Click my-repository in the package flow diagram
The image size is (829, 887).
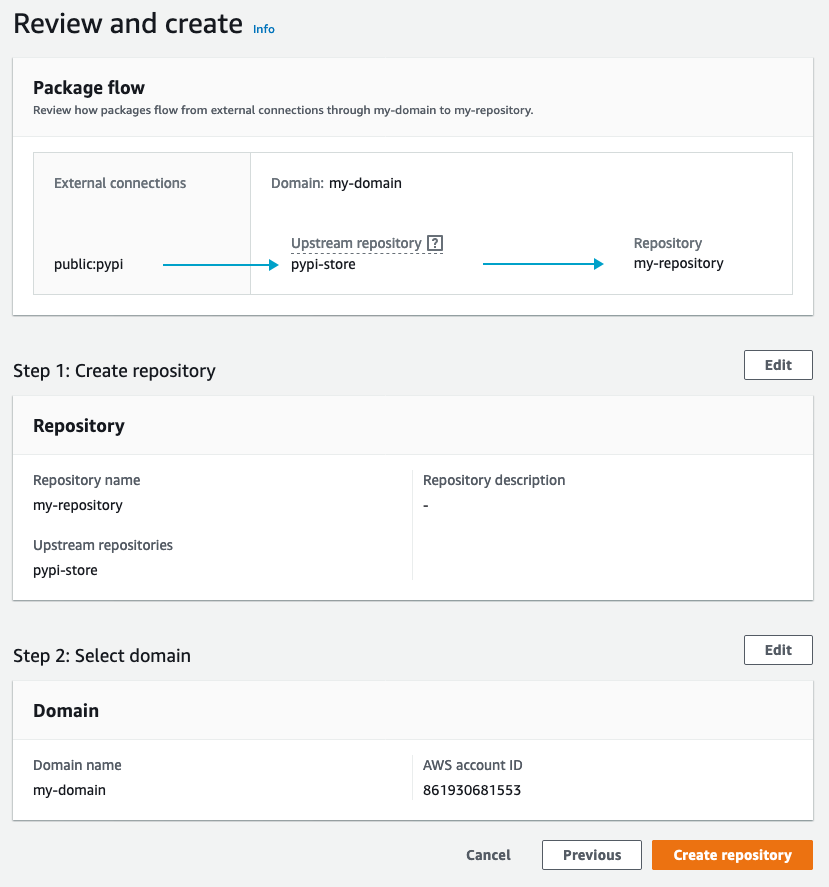tap(677, 263)
